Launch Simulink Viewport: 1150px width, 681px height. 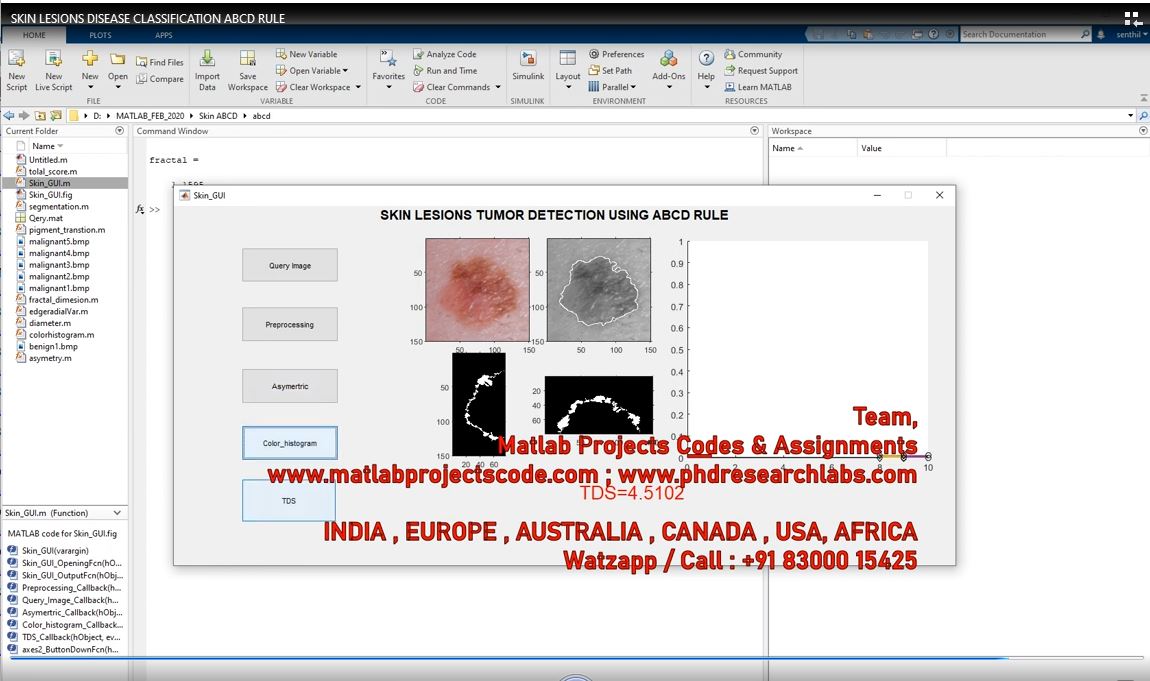(528, 66)
